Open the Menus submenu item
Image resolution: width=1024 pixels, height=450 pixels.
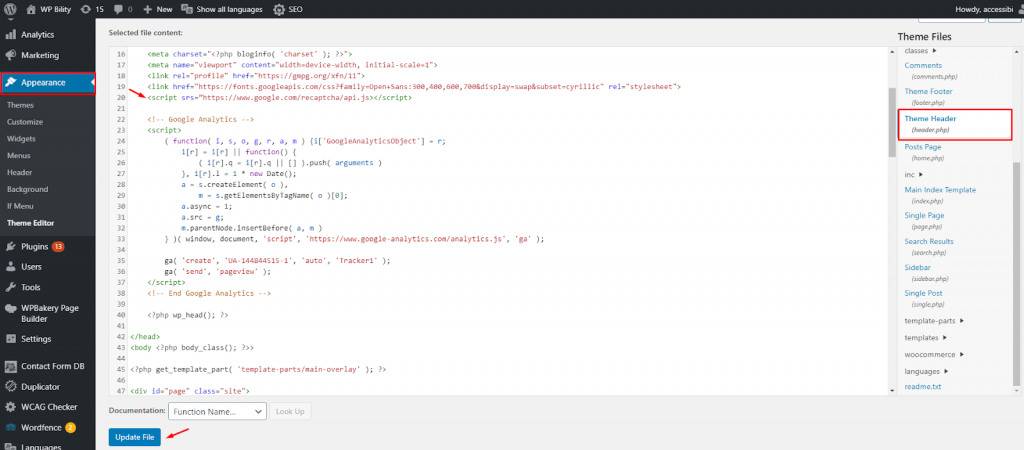pyautogui.click(x=18, y=155)
